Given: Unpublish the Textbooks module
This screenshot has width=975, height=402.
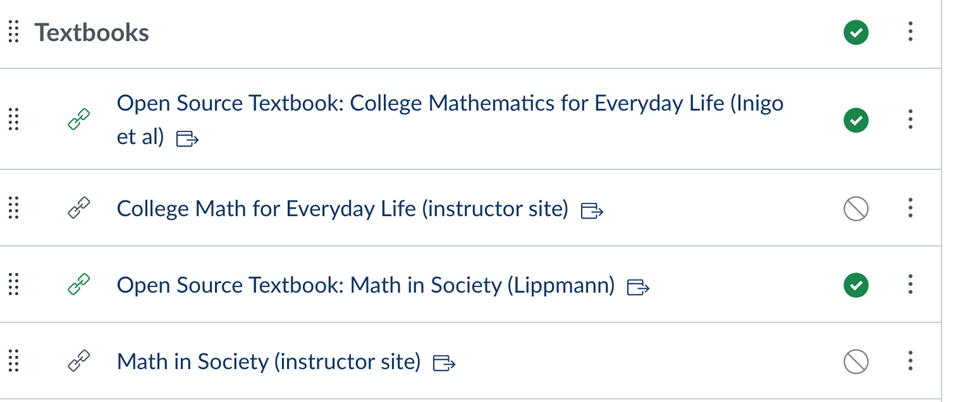Looking at the screenshot, I should (x=855, y=32).
